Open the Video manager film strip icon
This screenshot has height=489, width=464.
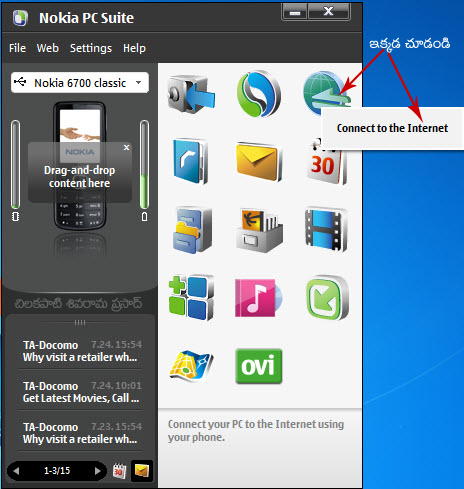click(326, 230)
